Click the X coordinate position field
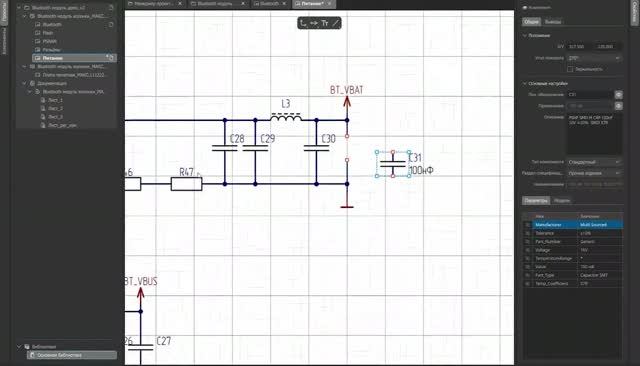Screen dimensions: 640x366 579,47
